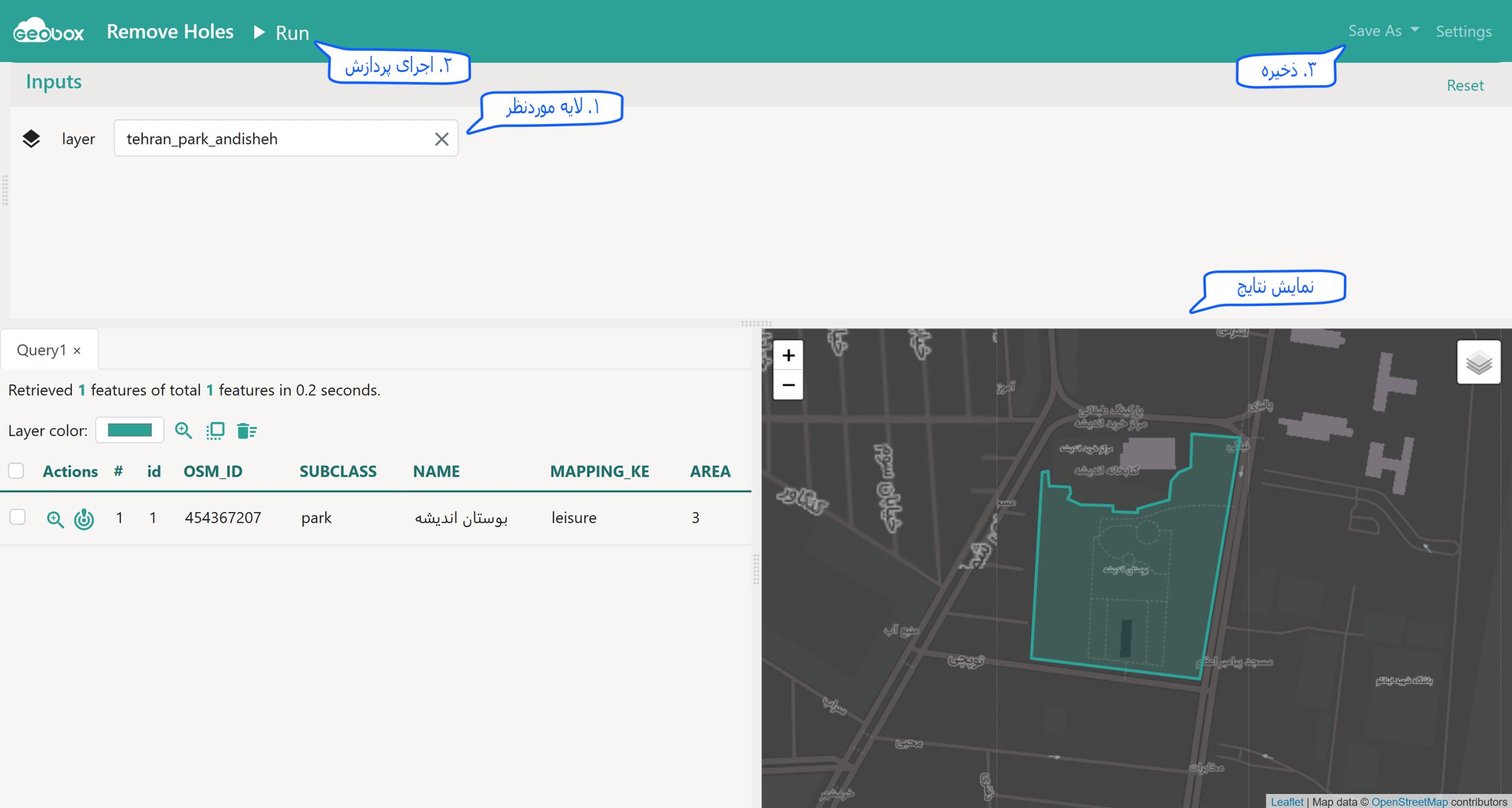
Task: Click the Geobox logo
Action: tap(48, 31)
